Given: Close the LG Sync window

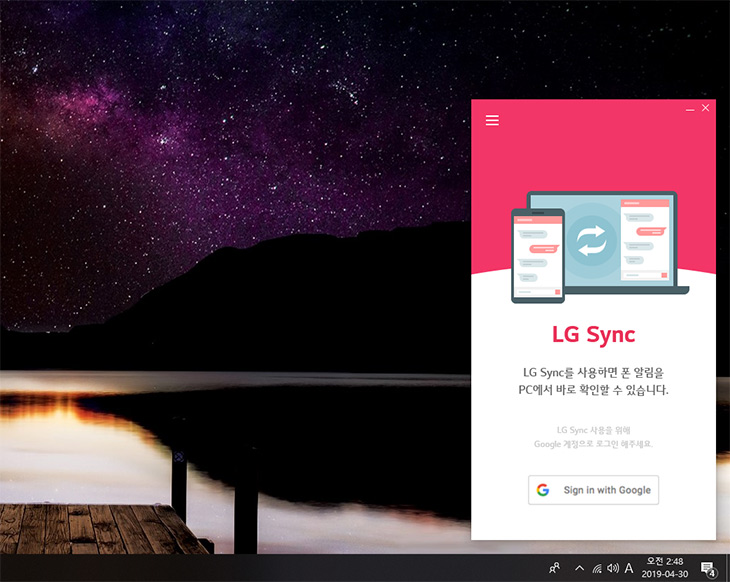Looking at the screenshot, I should click(x=706, y=108).
